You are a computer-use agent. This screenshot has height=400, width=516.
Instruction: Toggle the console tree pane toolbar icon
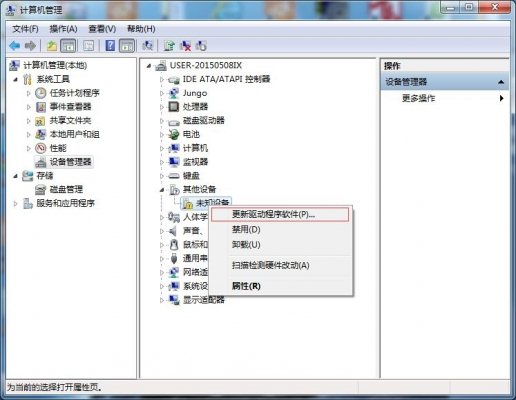68,46
